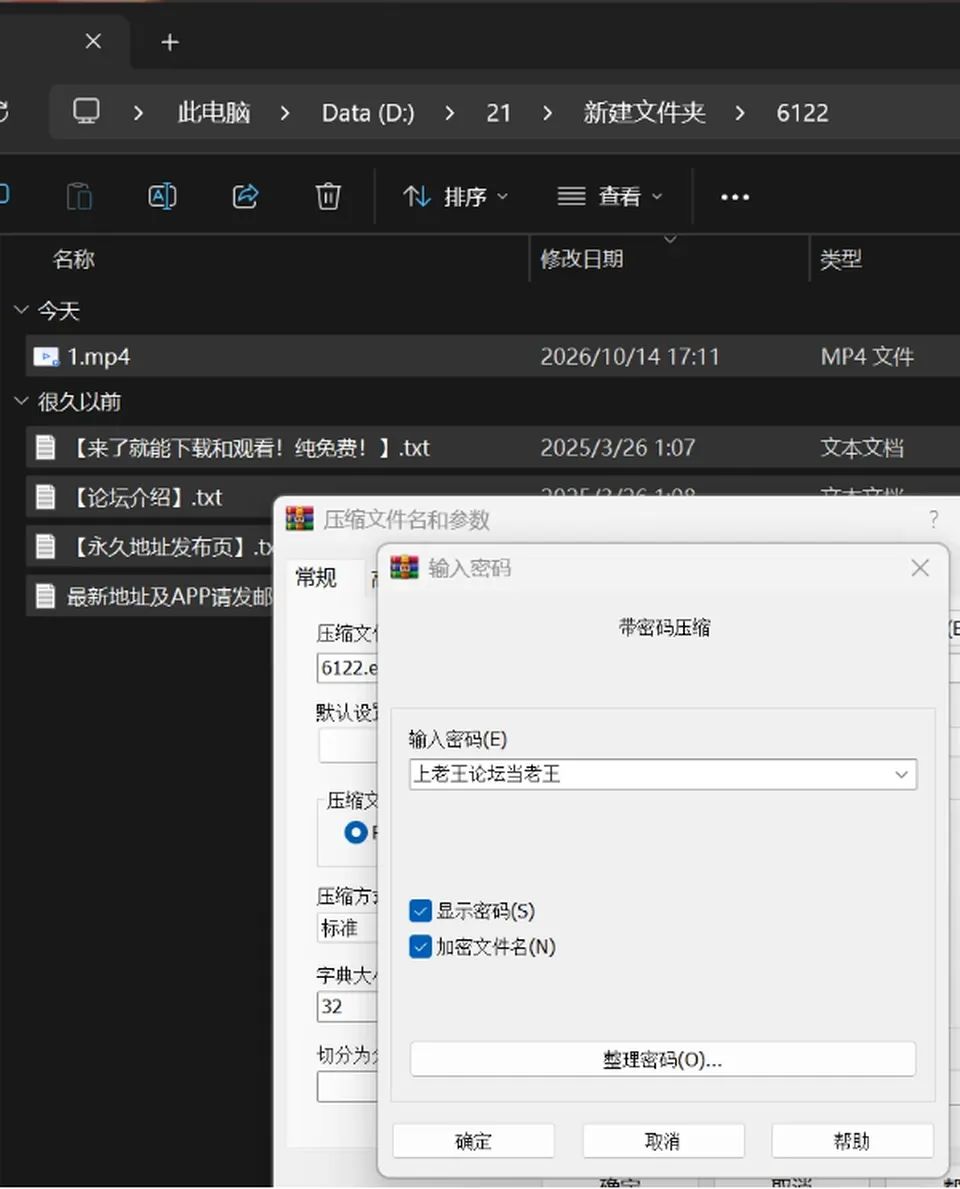Click the archive name field showing 6122.e
The width and height of the screenshot is (960, 1189).
pyautogui.click(x=347, y=668)
